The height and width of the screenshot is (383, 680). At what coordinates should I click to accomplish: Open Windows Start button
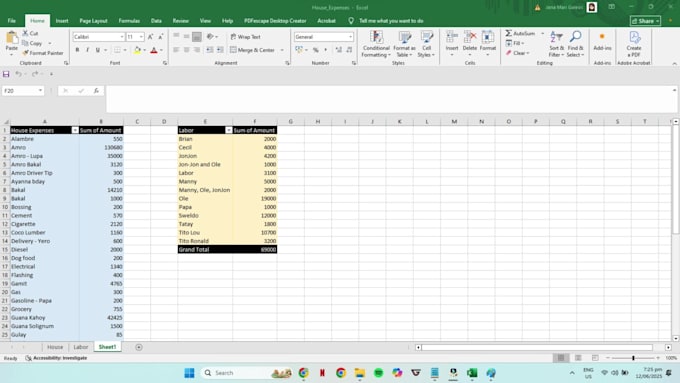tap(190, 373)
